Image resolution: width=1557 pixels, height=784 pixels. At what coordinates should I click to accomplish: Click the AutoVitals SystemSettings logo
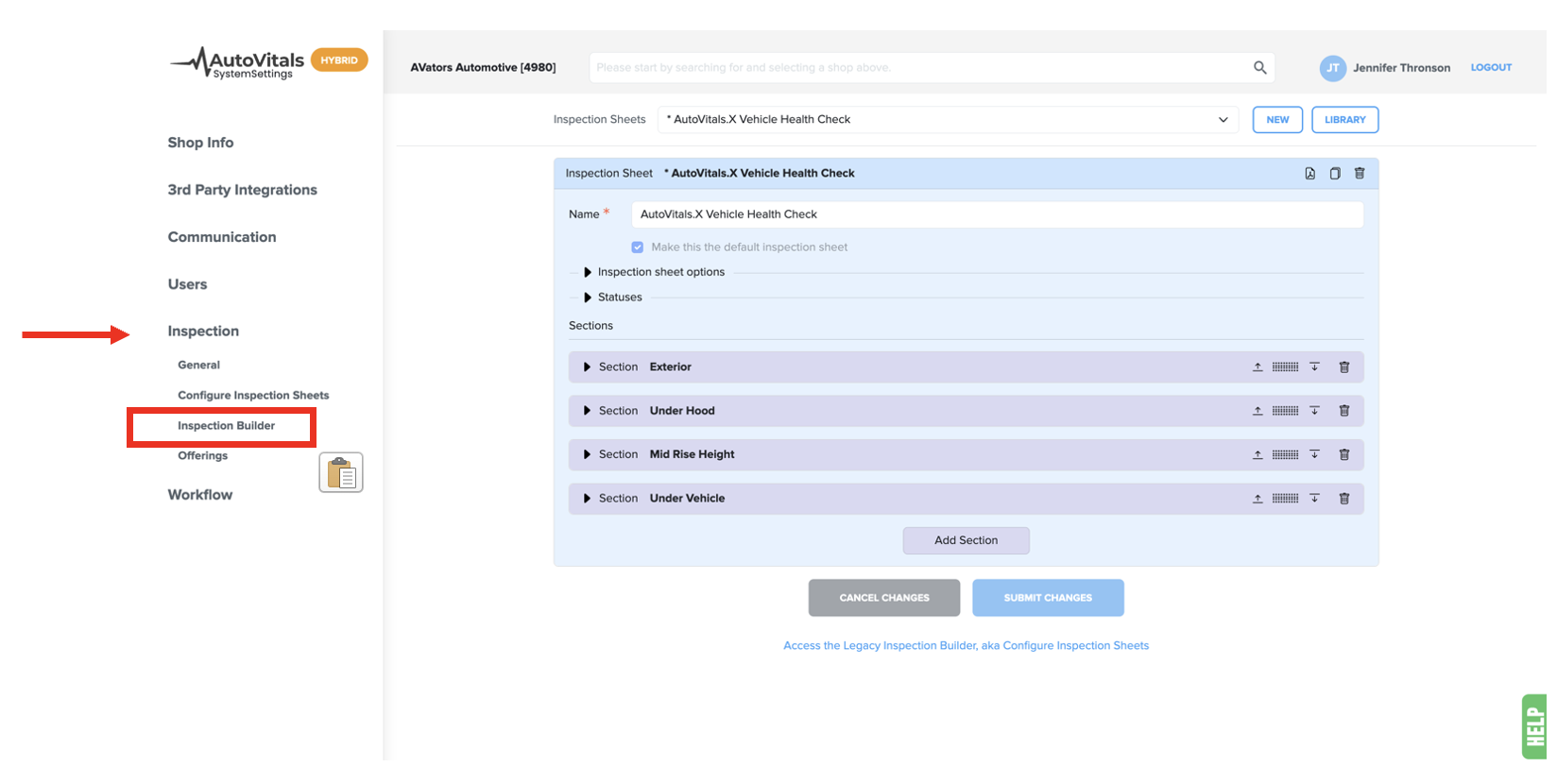tap(237, 63)
